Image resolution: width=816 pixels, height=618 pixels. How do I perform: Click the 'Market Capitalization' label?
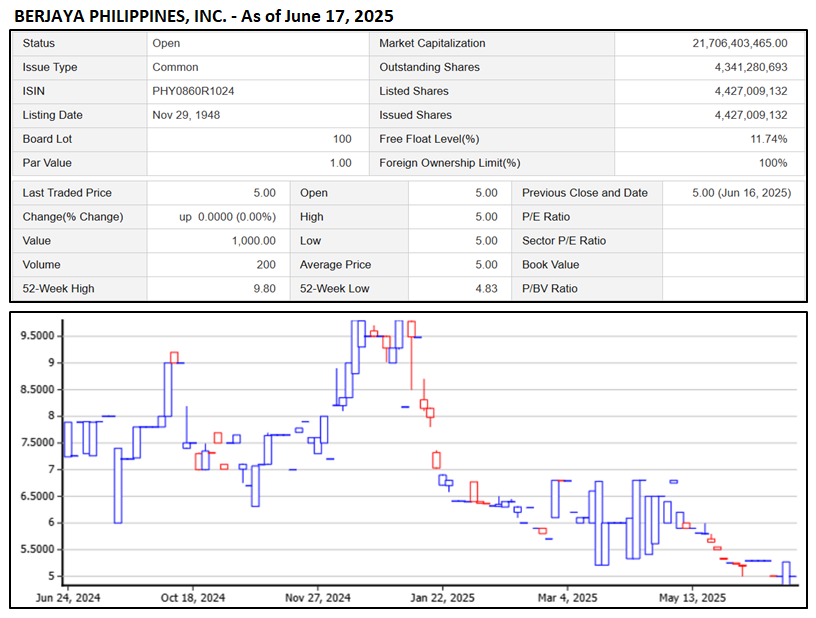pyautogui.click(x=432, y=43)
